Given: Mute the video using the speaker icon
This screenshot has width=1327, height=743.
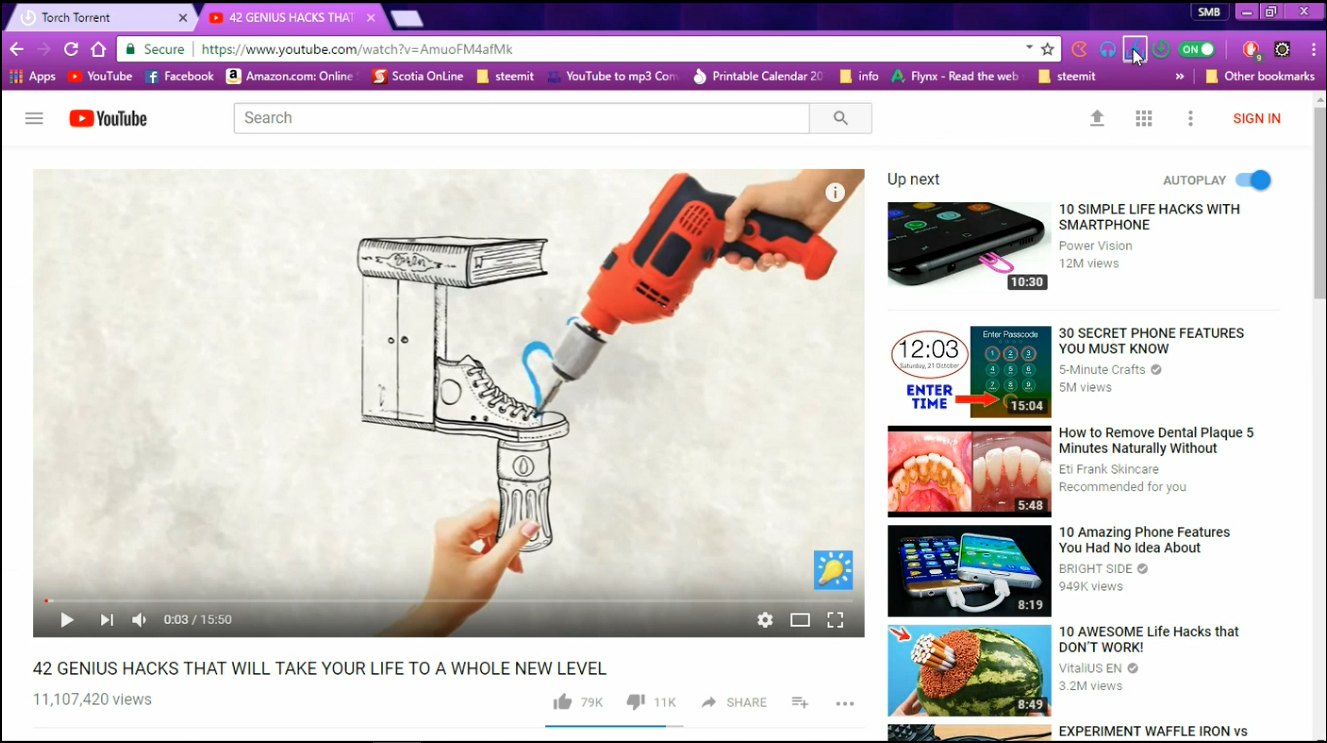Looking at the screenshot, I should [139, 620].
